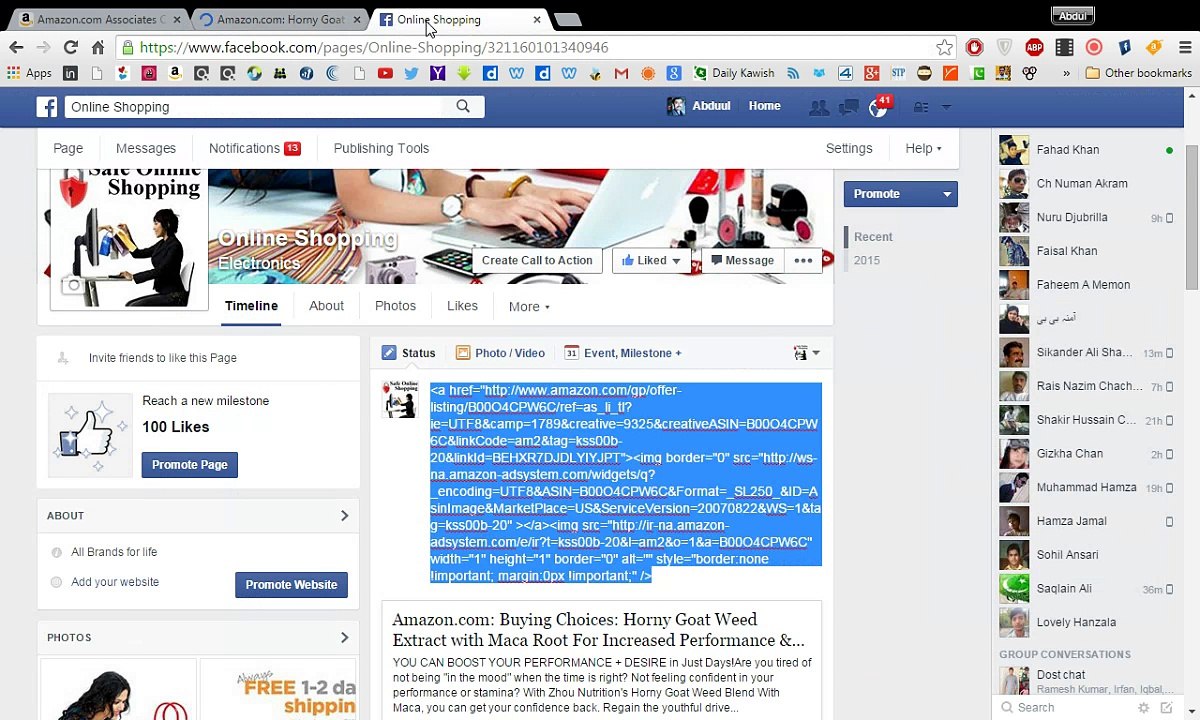Expand the Help dropdown
Viewport: 1200px width, 720px height.
pyautogui.click(x=923, y=148)
